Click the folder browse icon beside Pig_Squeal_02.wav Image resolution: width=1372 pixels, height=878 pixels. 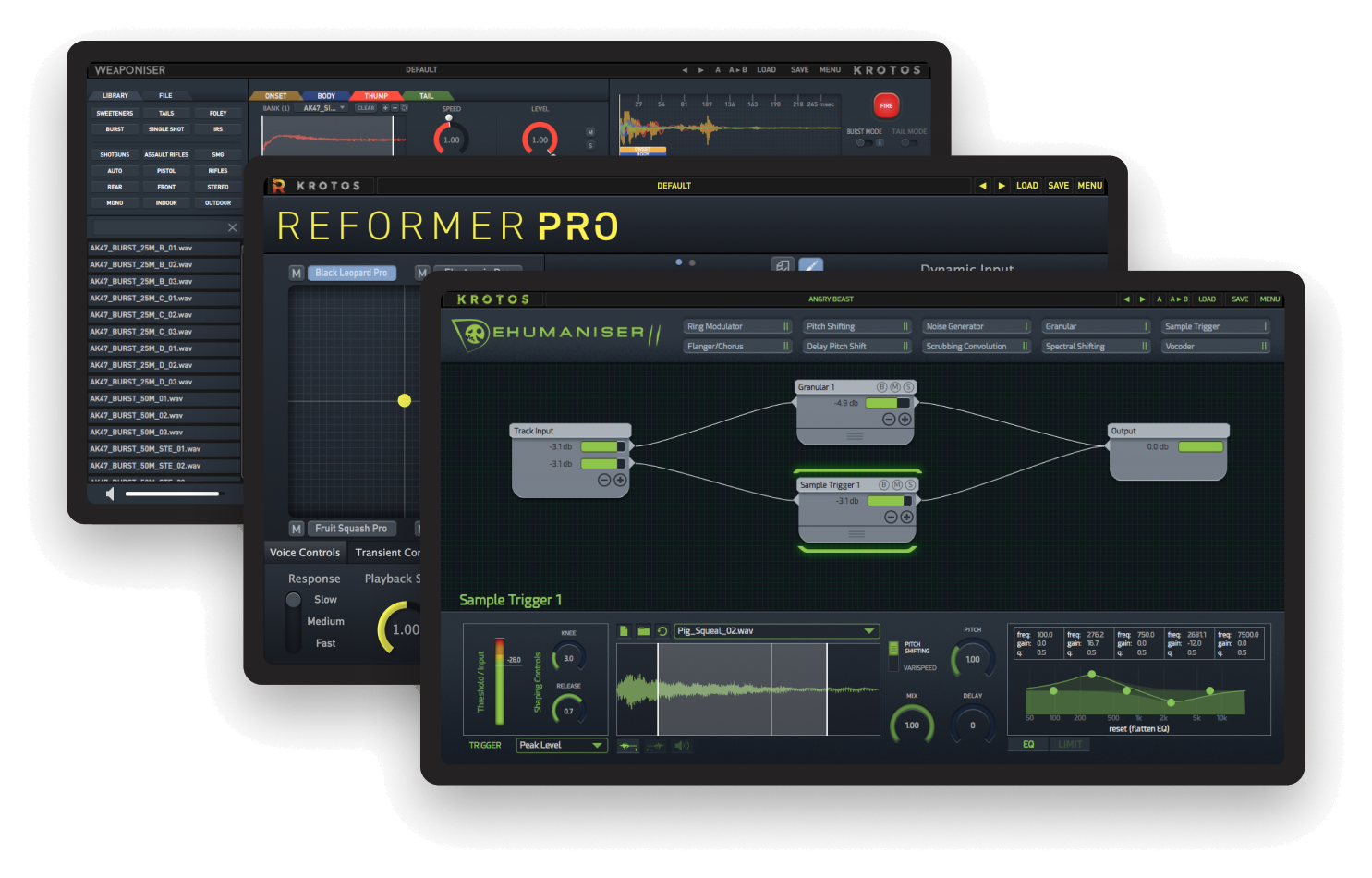(x=643, y=631)
